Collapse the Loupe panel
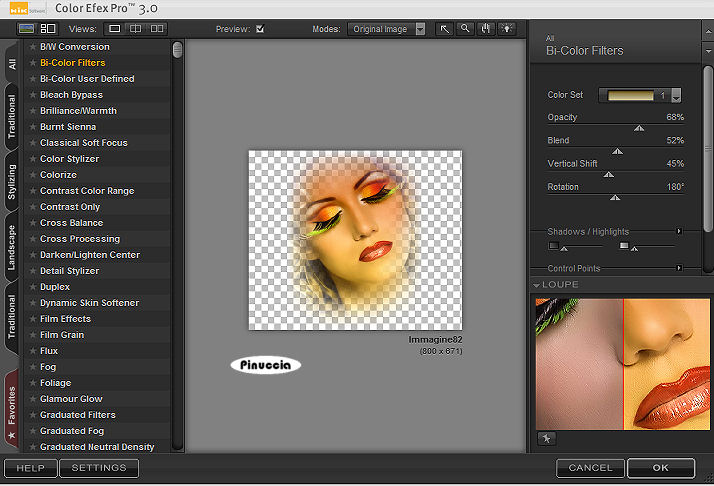 pos(537,285)
